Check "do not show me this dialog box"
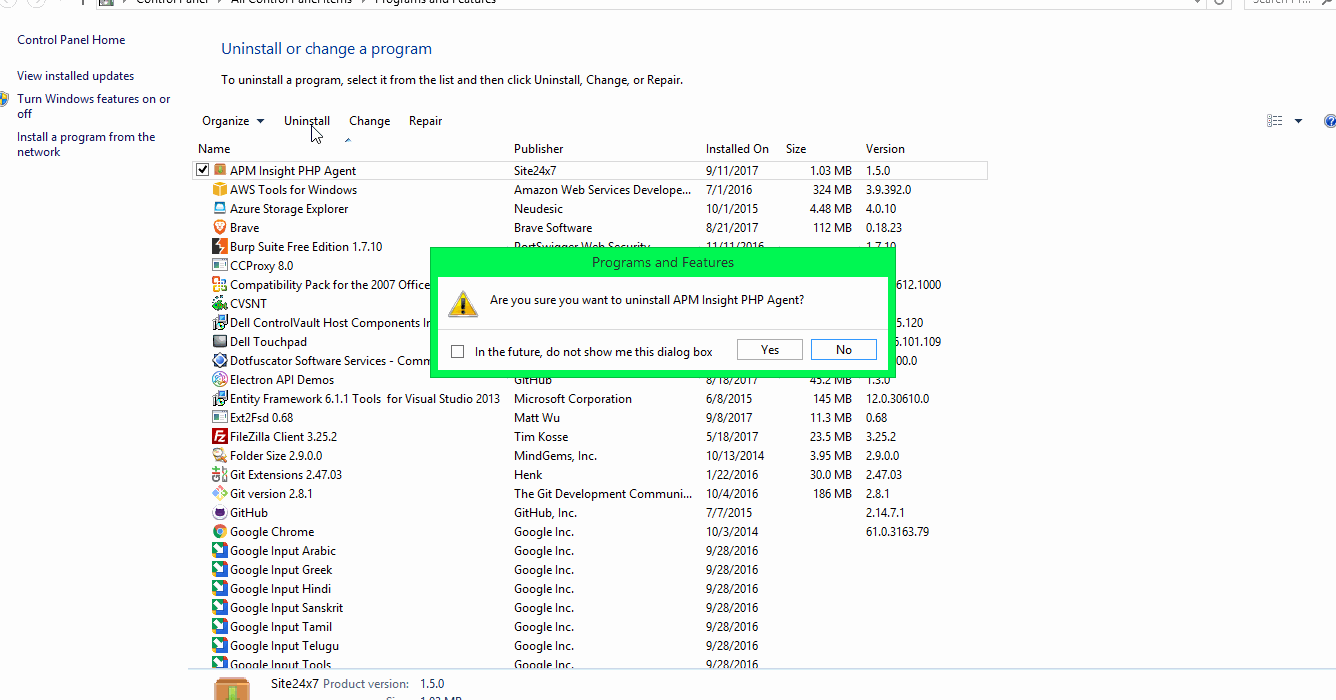 (x=457, y=350)
